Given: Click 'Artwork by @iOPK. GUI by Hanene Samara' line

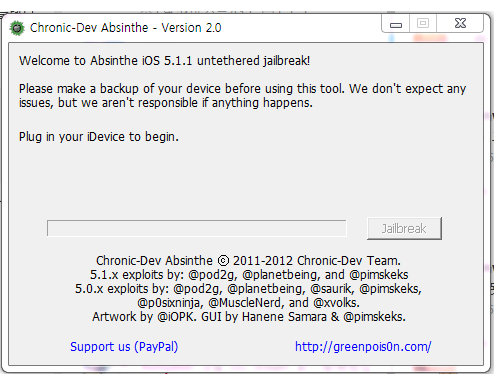Looking at the screenshot, I should point(249,317).
